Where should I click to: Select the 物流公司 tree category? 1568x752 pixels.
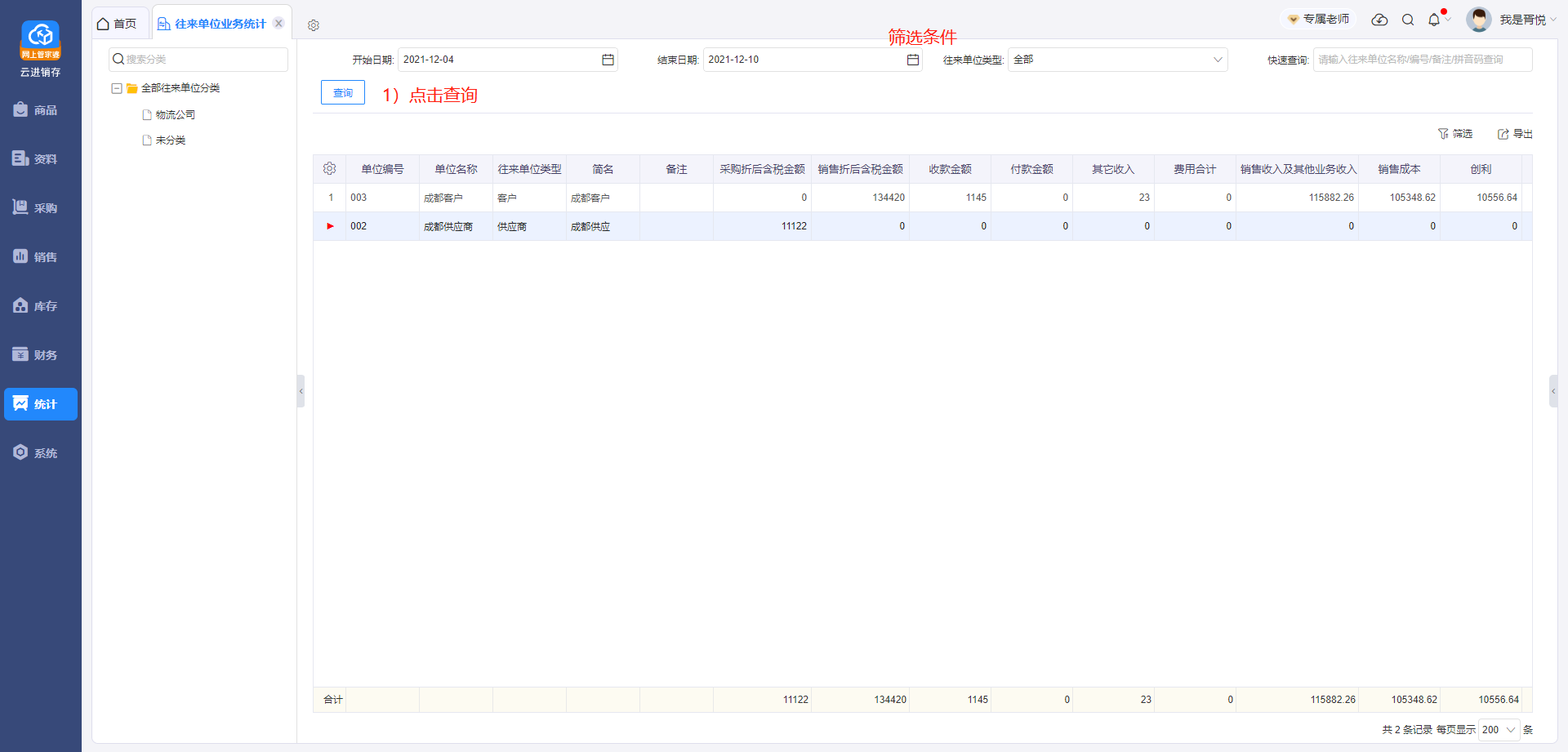click(176, 115)
